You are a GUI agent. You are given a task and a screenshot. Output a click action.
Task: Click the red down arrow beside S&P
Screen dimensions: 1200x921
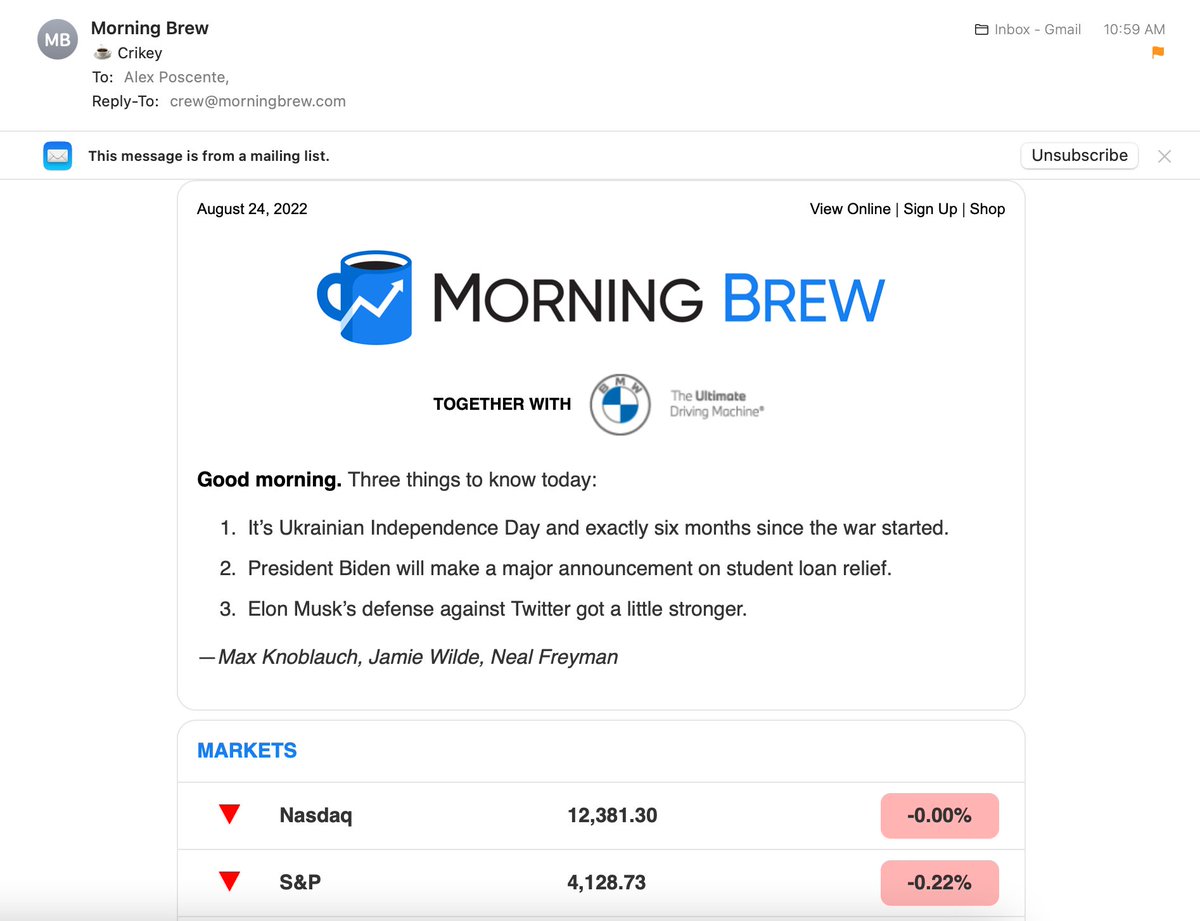point(230,882)
